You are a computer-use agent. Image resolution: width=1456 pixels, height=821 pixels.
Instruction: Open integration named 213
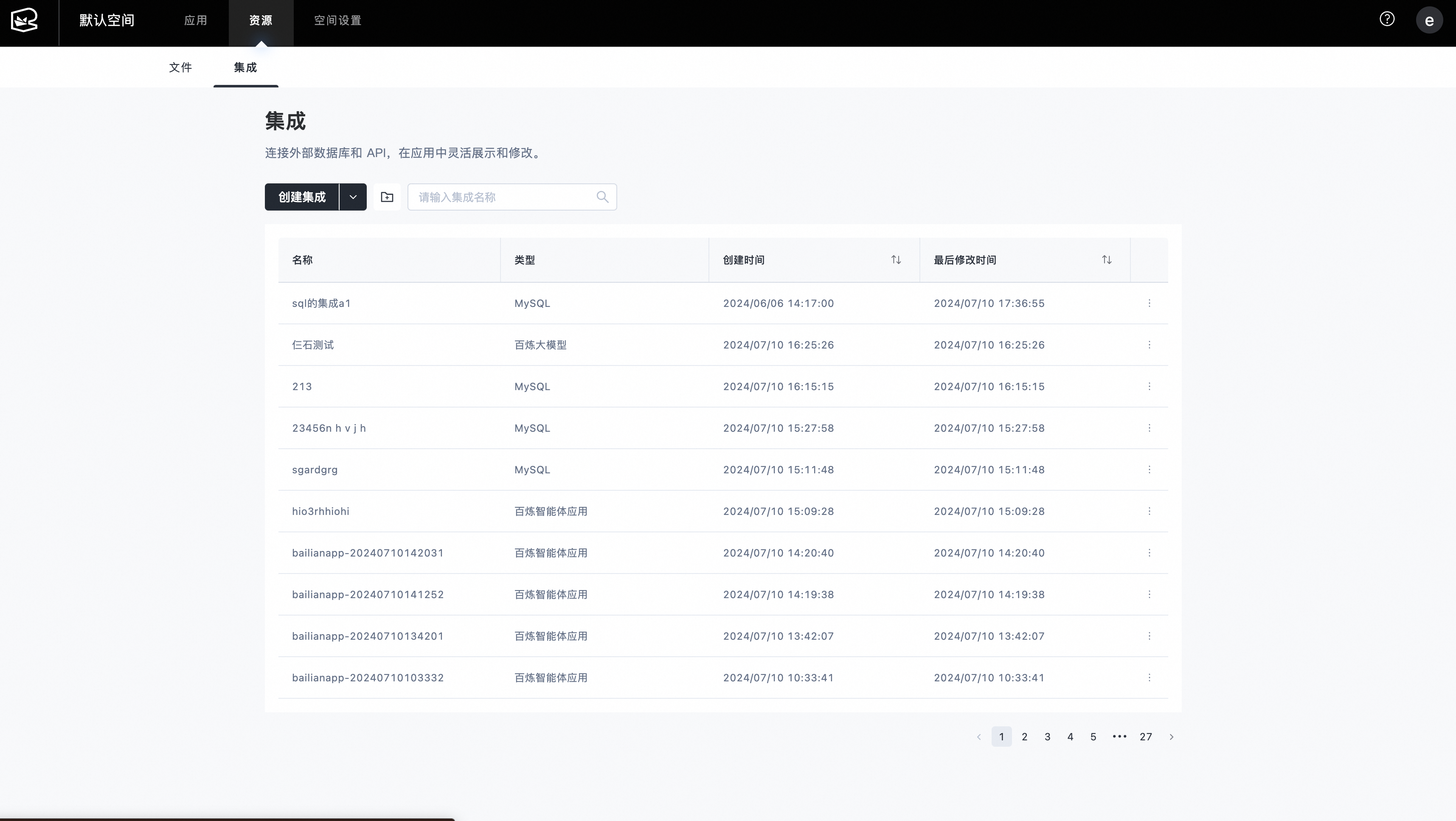pos(302,387)
